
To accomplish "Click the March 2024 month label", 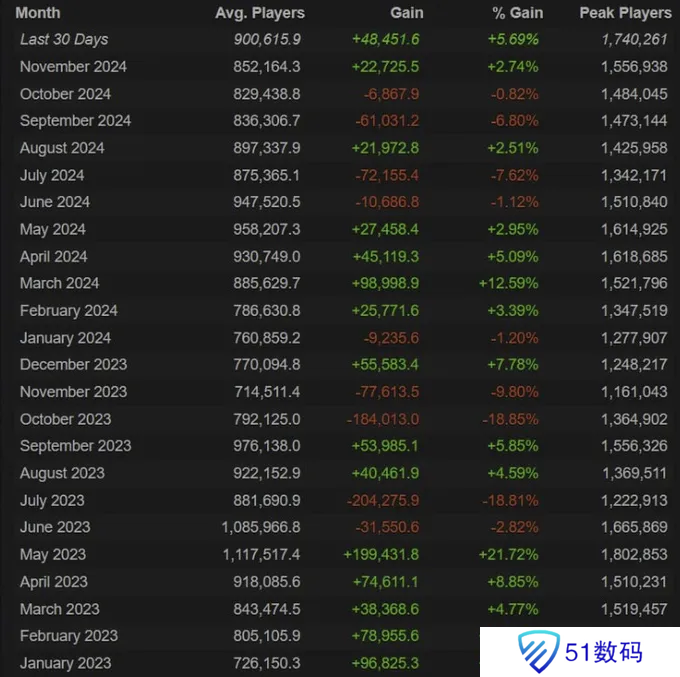I will coord(59,283).
